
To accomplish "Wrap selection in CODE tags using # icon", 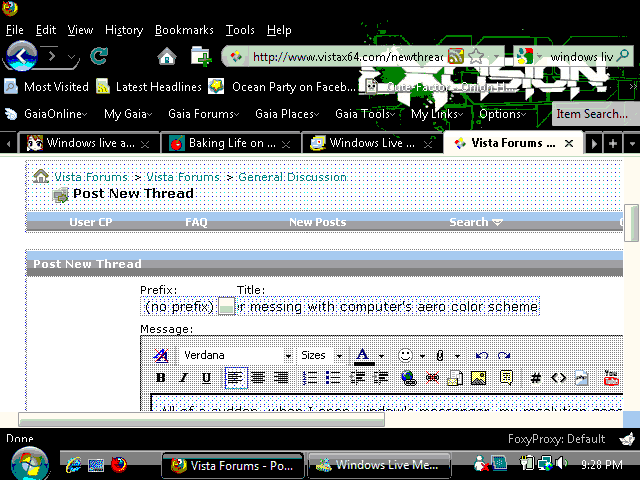I will tap(536, 378).
